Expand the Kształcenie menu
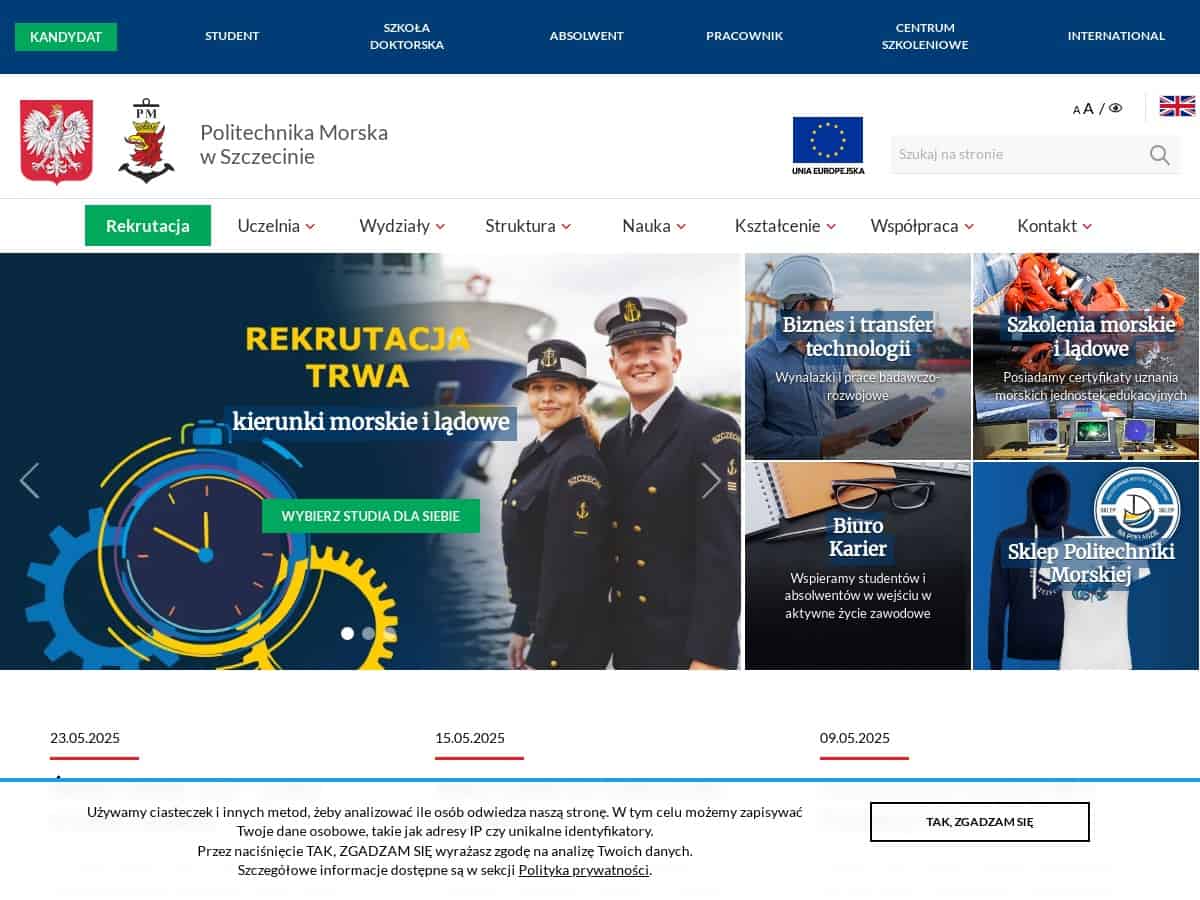The width and height of the screenshot is (1200, 900). pyautogui.click(x=785, y=226)
